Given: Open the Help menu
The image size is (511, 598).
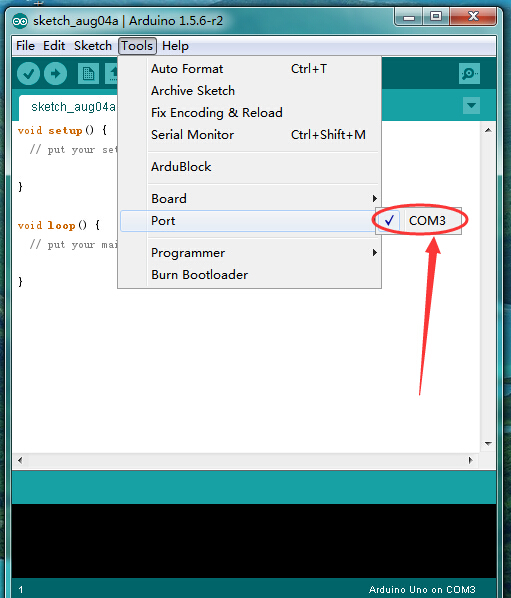Looking at the screenshot, I should [x=175, y=46].
